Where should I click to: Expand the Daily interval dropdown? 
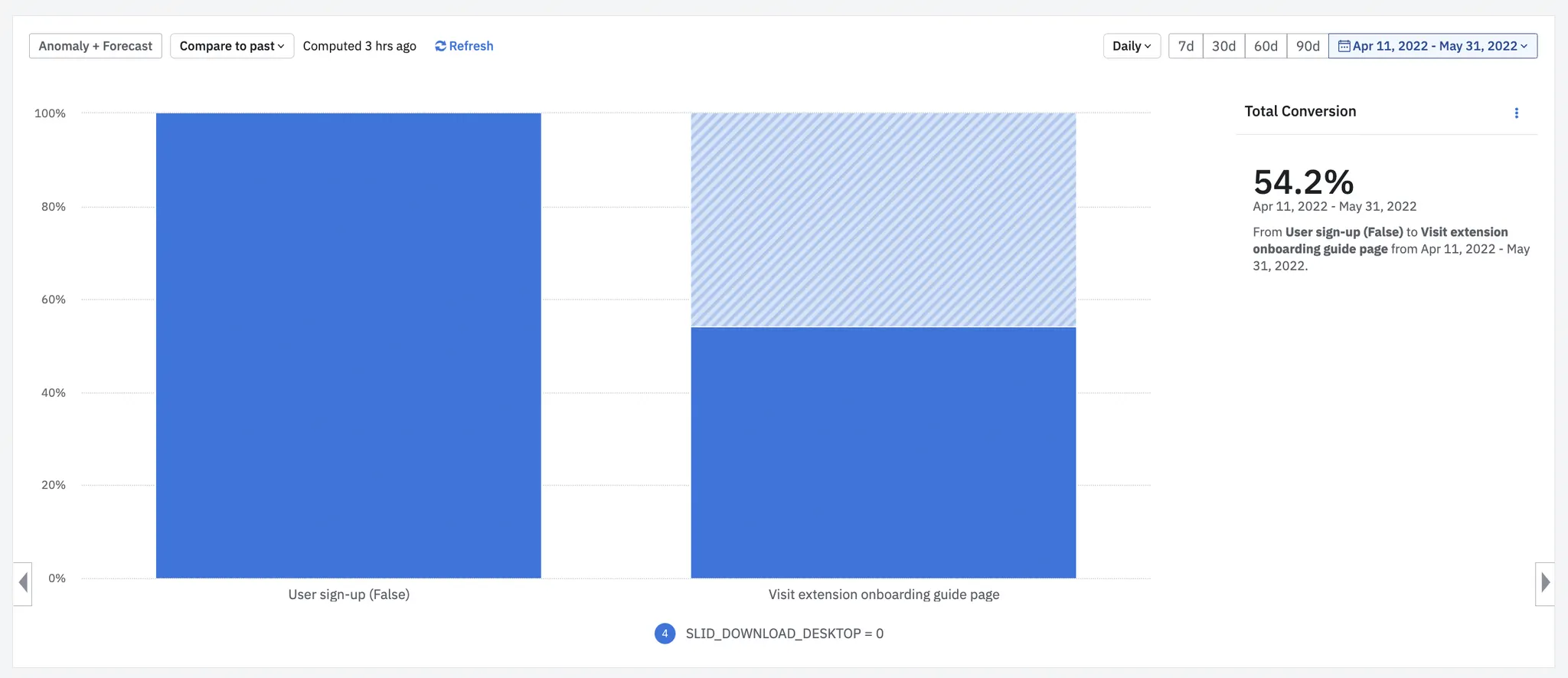click(x=1132, y=46)
